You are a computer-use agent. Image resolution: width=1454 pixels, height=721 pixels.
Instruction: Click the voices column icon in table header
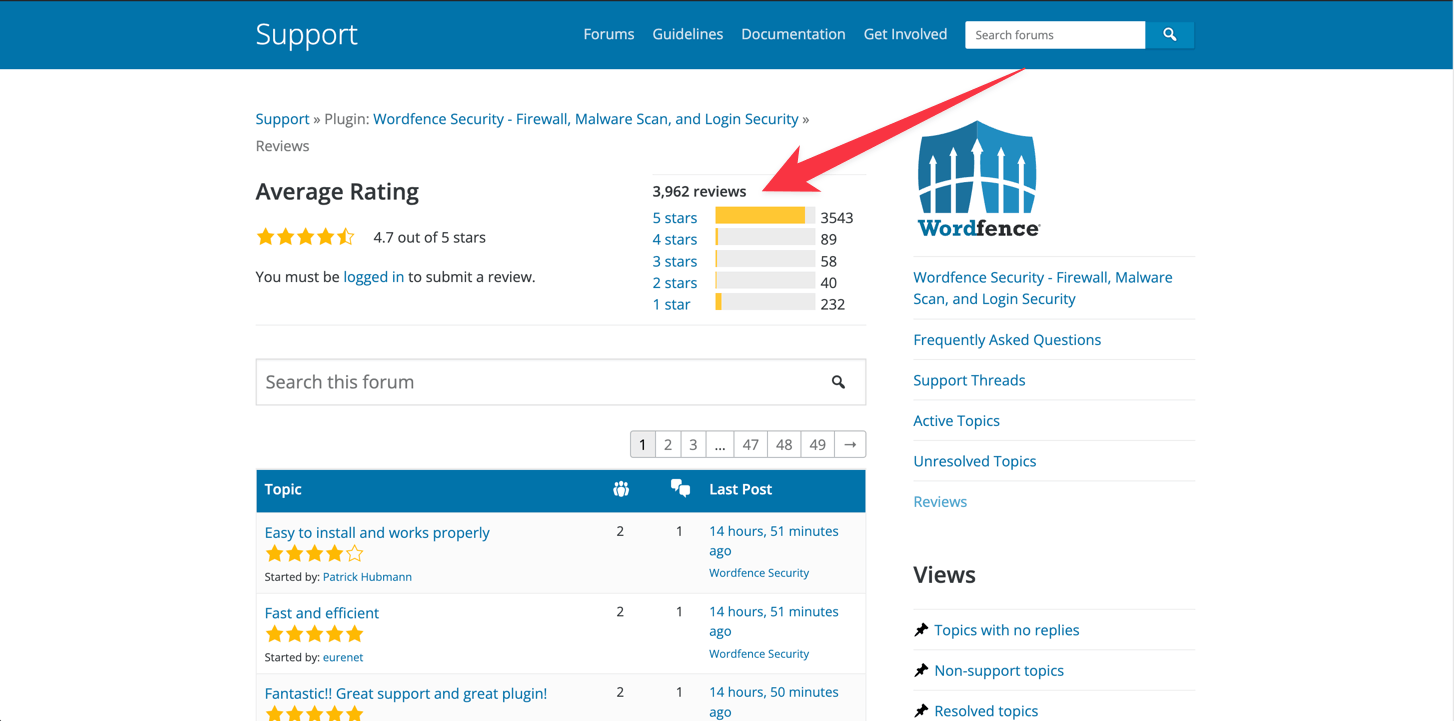(x=621, y=489)
